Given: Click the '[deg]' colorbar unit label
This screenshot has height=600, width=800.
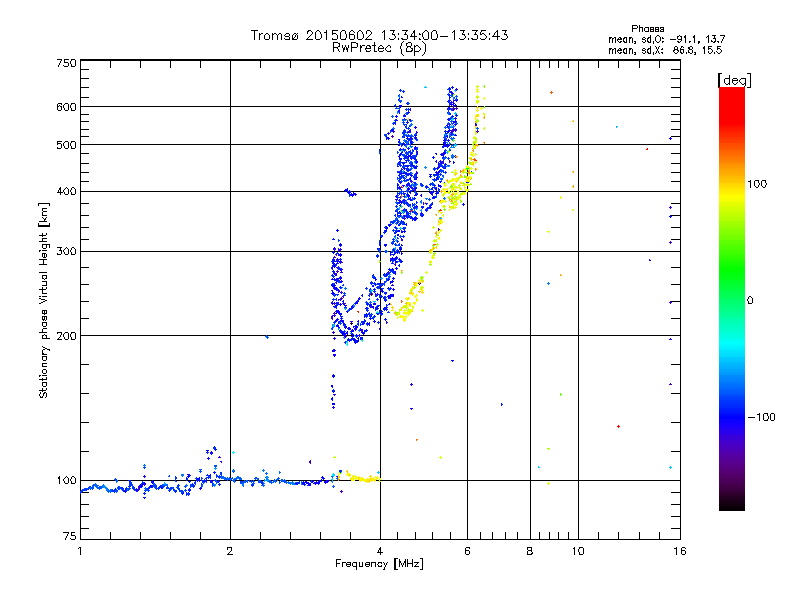Looking at the screenshot, I should point(734,80).
